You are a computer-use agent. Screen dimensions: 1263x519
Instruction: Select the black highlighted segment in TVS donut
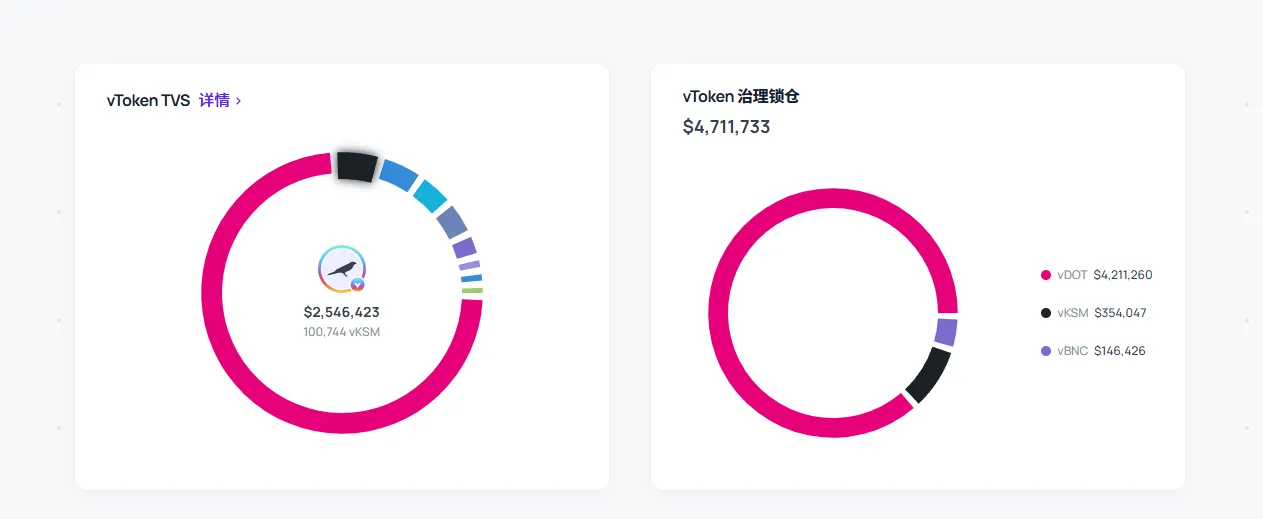point(356,166)
